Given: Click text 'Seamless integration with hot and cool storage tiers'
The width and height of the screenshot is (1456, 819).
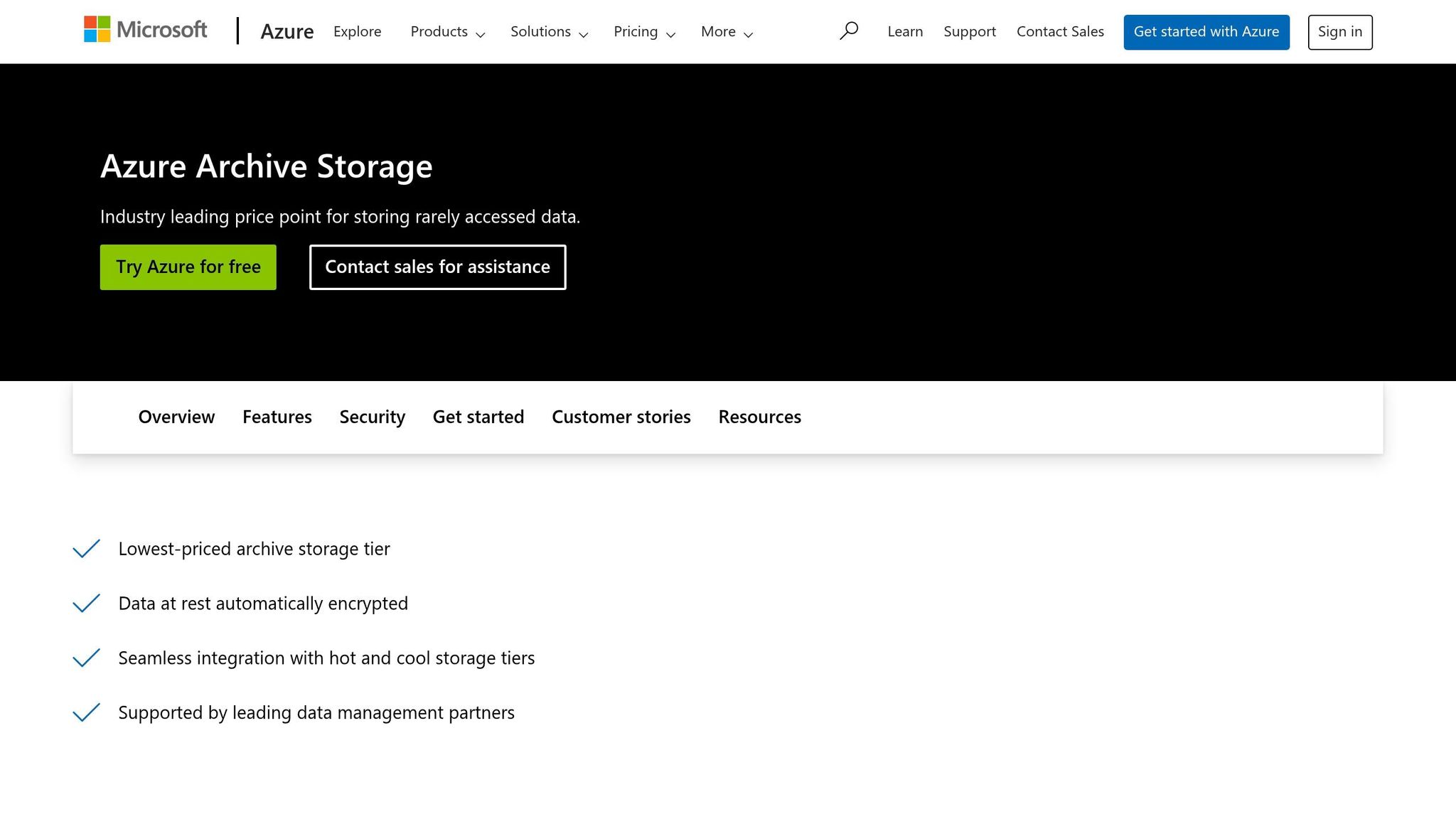Looking at the screenshot, I should coord(326,658).
